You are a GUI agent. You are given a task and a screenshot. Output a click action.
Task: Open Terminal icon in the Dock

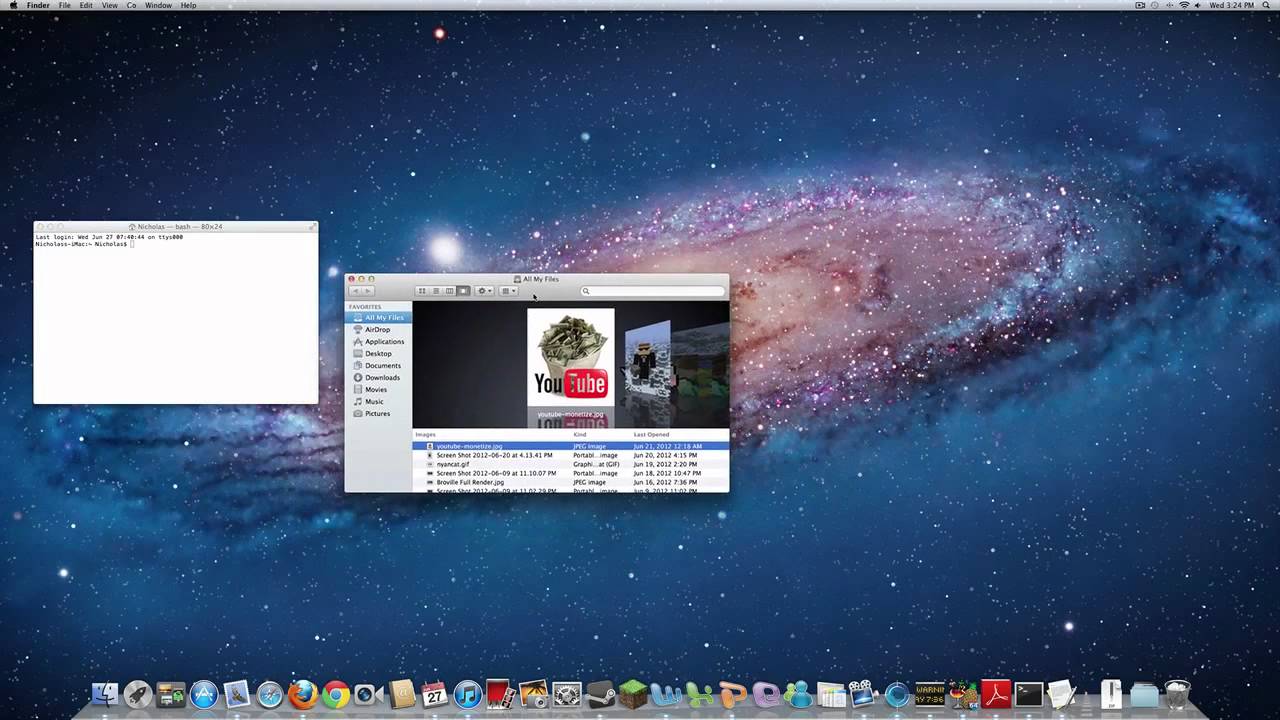[x=1029, y=694]
